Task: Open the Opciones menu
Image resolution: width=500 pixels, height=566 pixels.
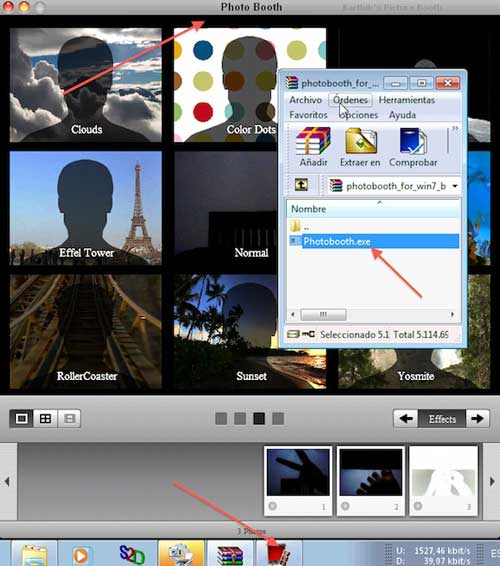Action: (358, 115)
